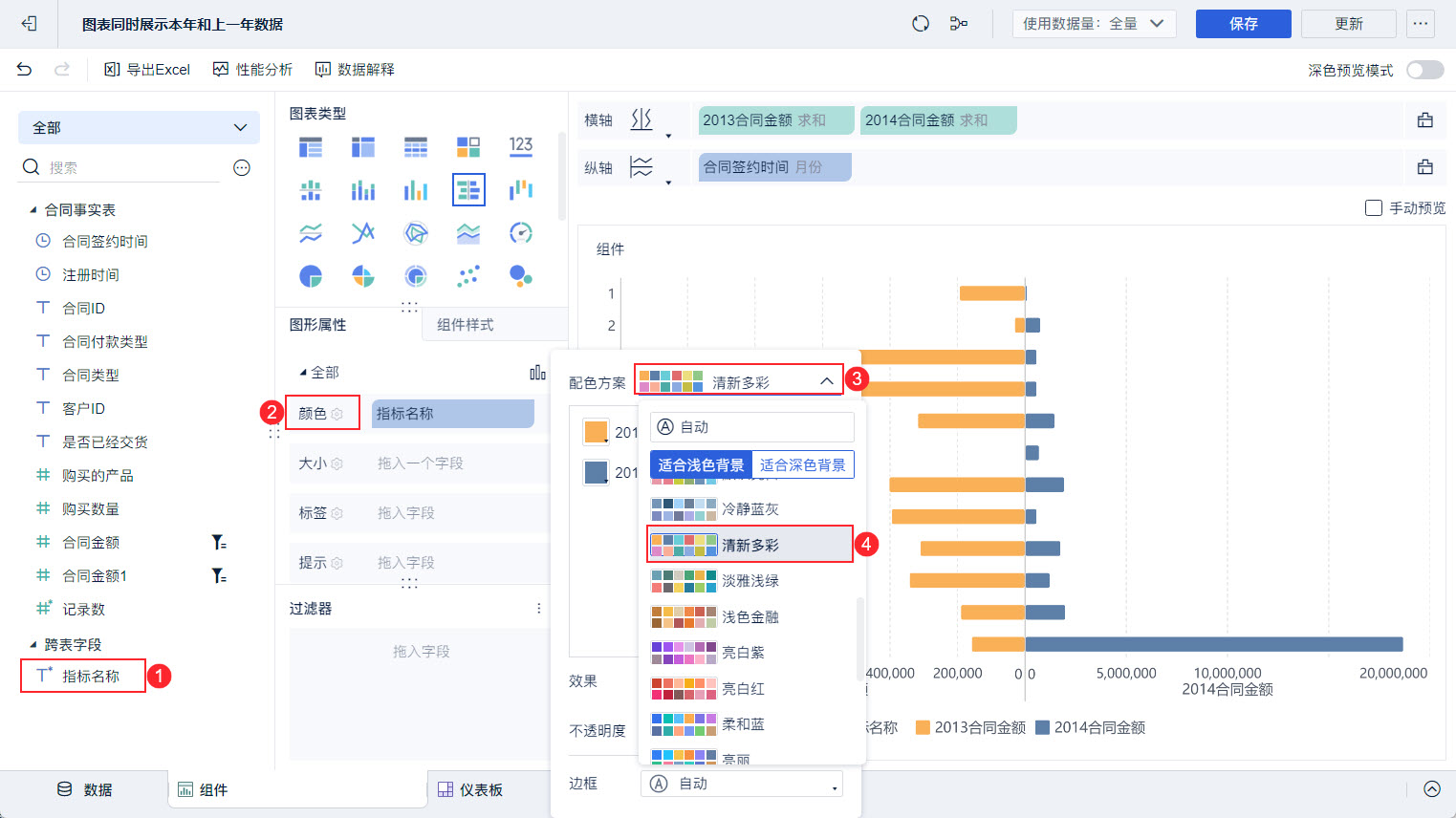Open the 全部 table selector dropdown
1456x818 pixels.
(x=139, y=127)
